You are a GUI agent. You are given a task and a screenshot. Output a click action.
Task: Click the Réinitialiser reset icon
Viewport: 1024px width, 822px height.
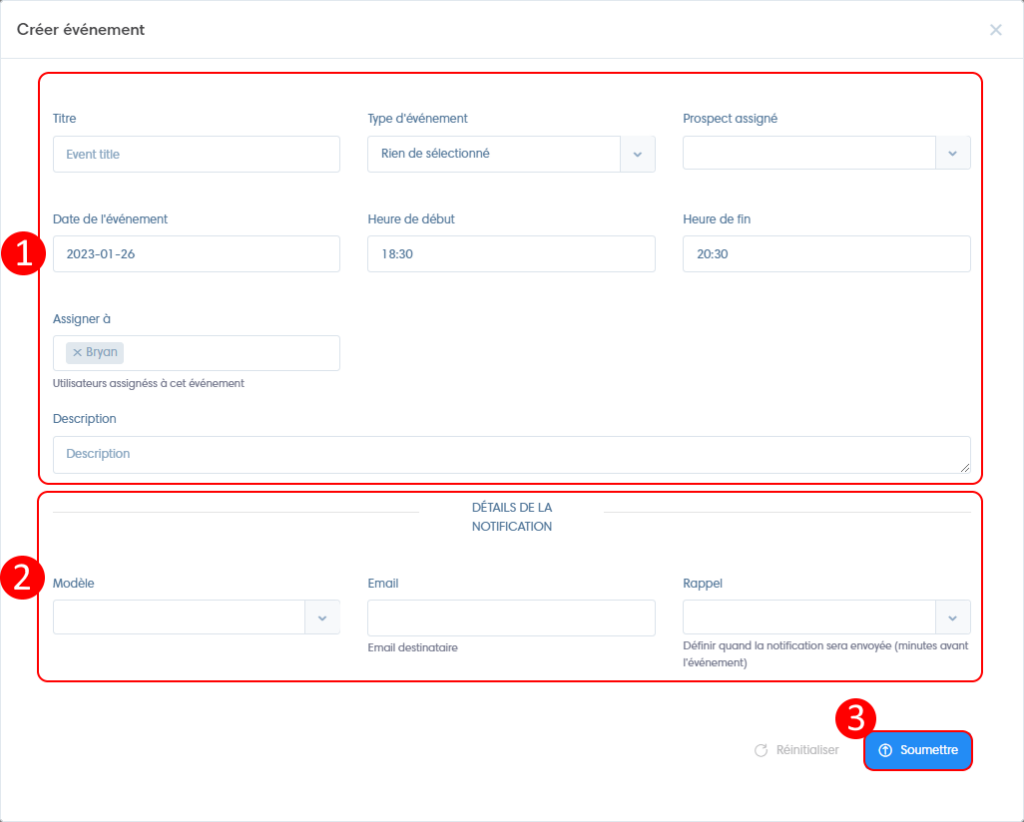click(x=761, y=750)
